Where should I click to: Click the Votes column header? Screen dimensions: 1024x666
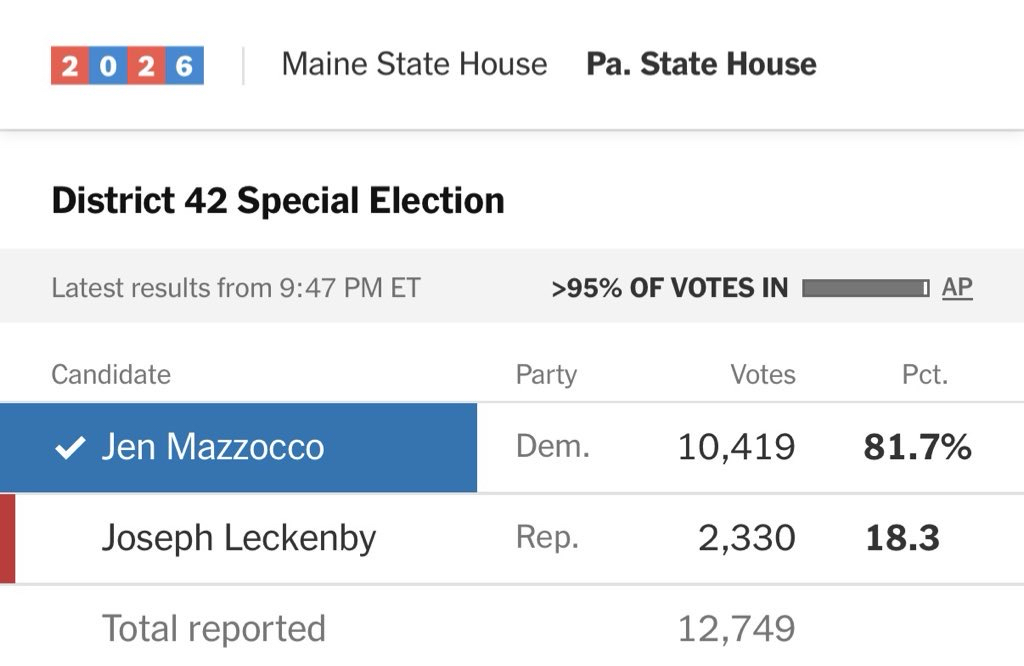coord(763,375)
